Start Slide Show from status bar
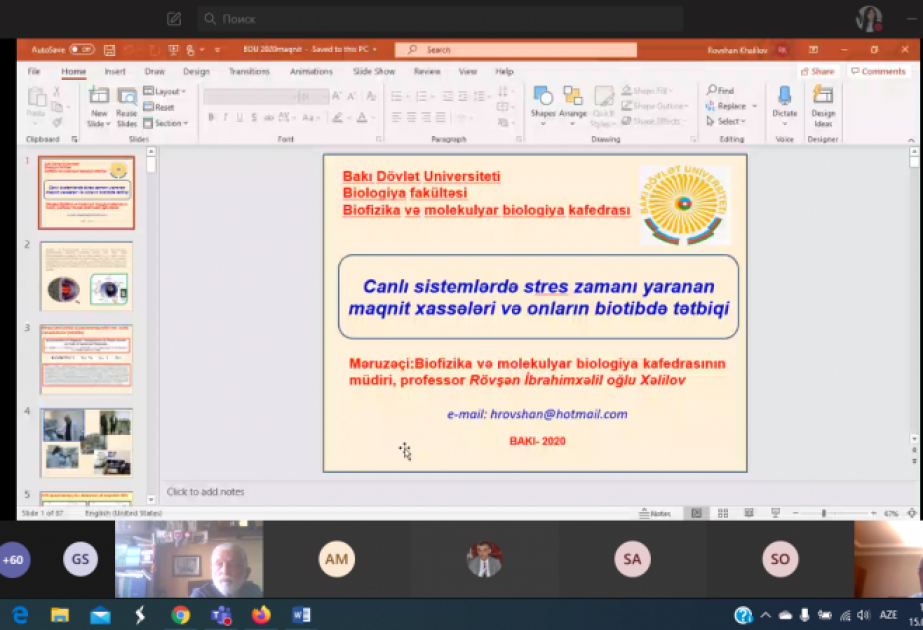This screenshot has width=923, height=630. [775, 513]
